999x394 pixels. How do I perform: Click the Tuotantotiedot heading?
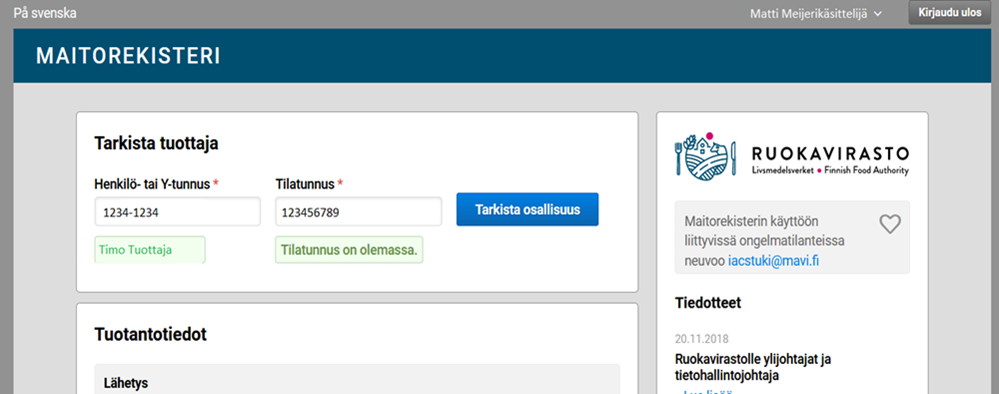point(150,334)
